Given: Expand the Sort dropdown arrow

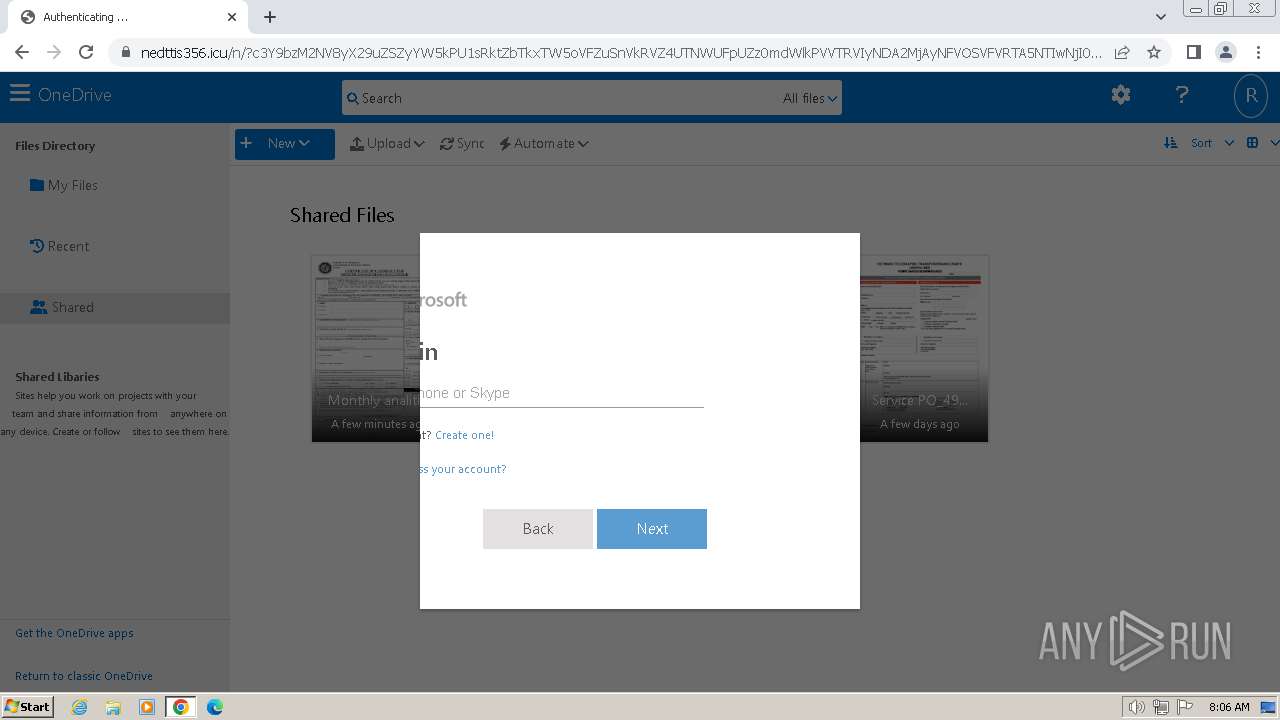Looking at the screenshot, I should pos(1229,143).
